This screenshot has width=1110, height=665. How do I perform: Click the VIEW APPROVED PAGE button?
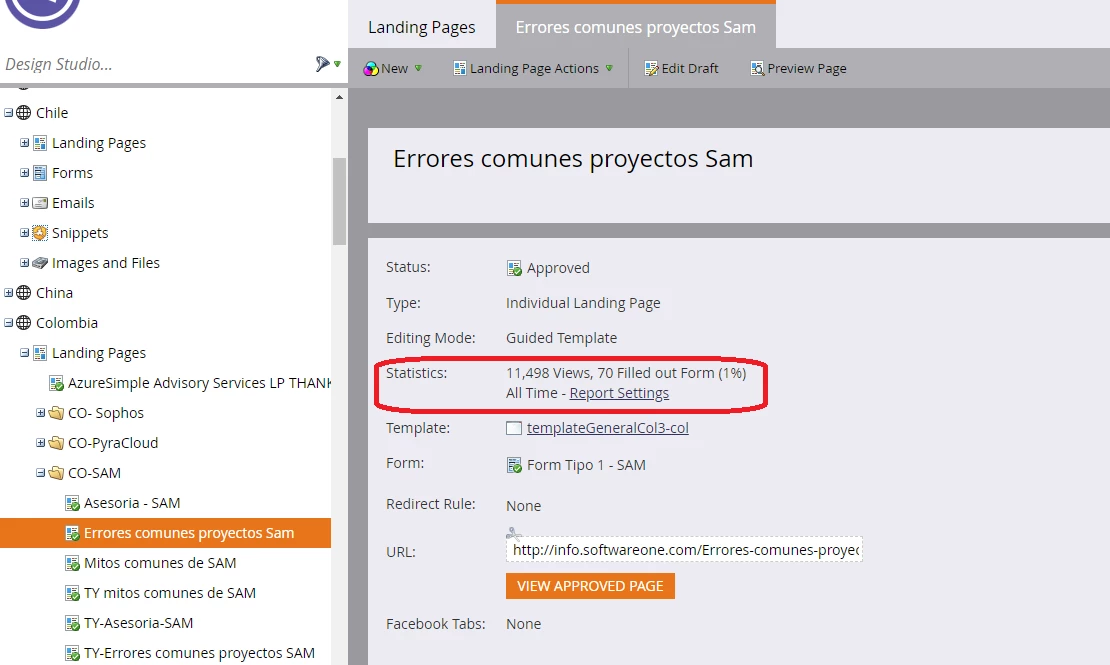point(590,586)
